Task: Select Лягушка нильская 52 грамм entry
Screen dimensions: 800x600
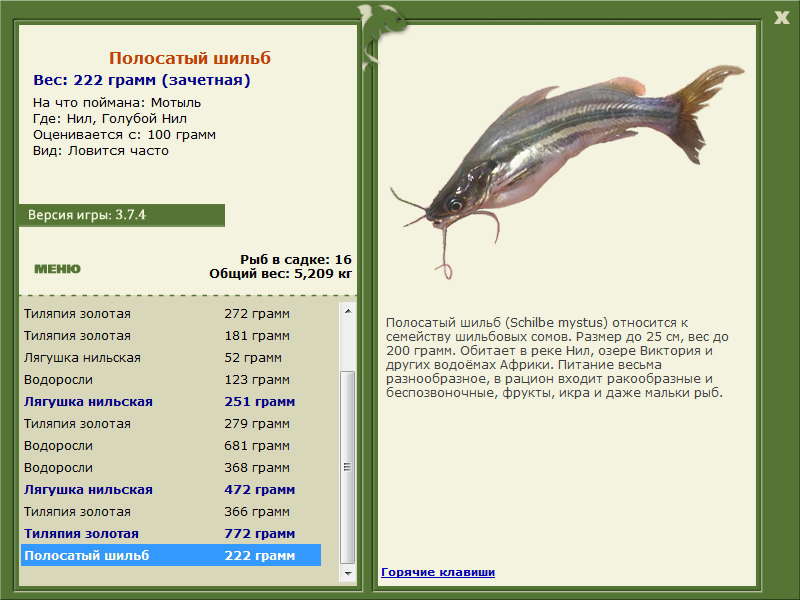Action: pyautogui.click(x=170, y=358)
